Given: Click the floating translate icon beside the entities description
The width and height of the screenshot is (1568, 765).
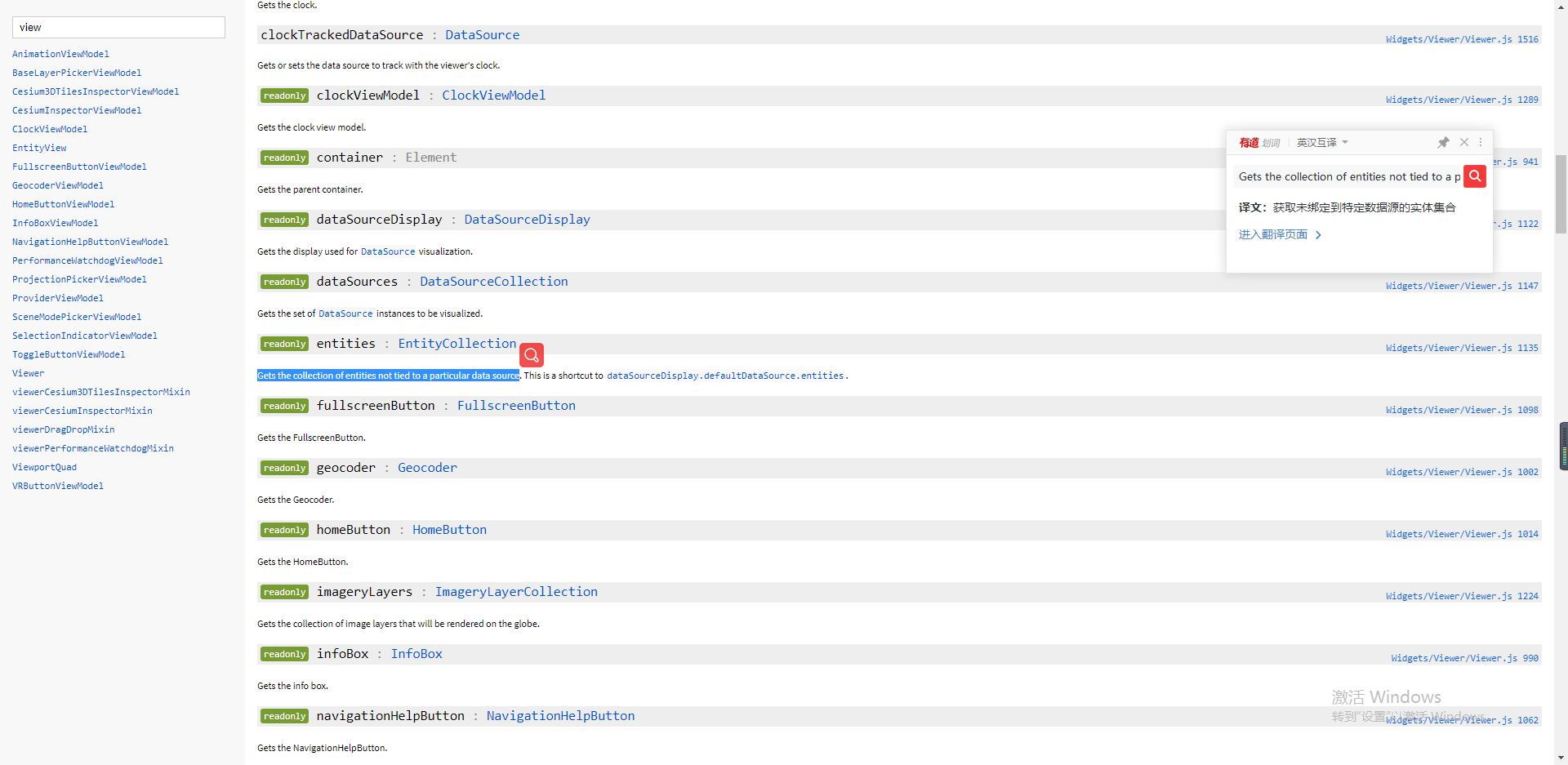Looking at the screenshot, I should pos(531,354).
